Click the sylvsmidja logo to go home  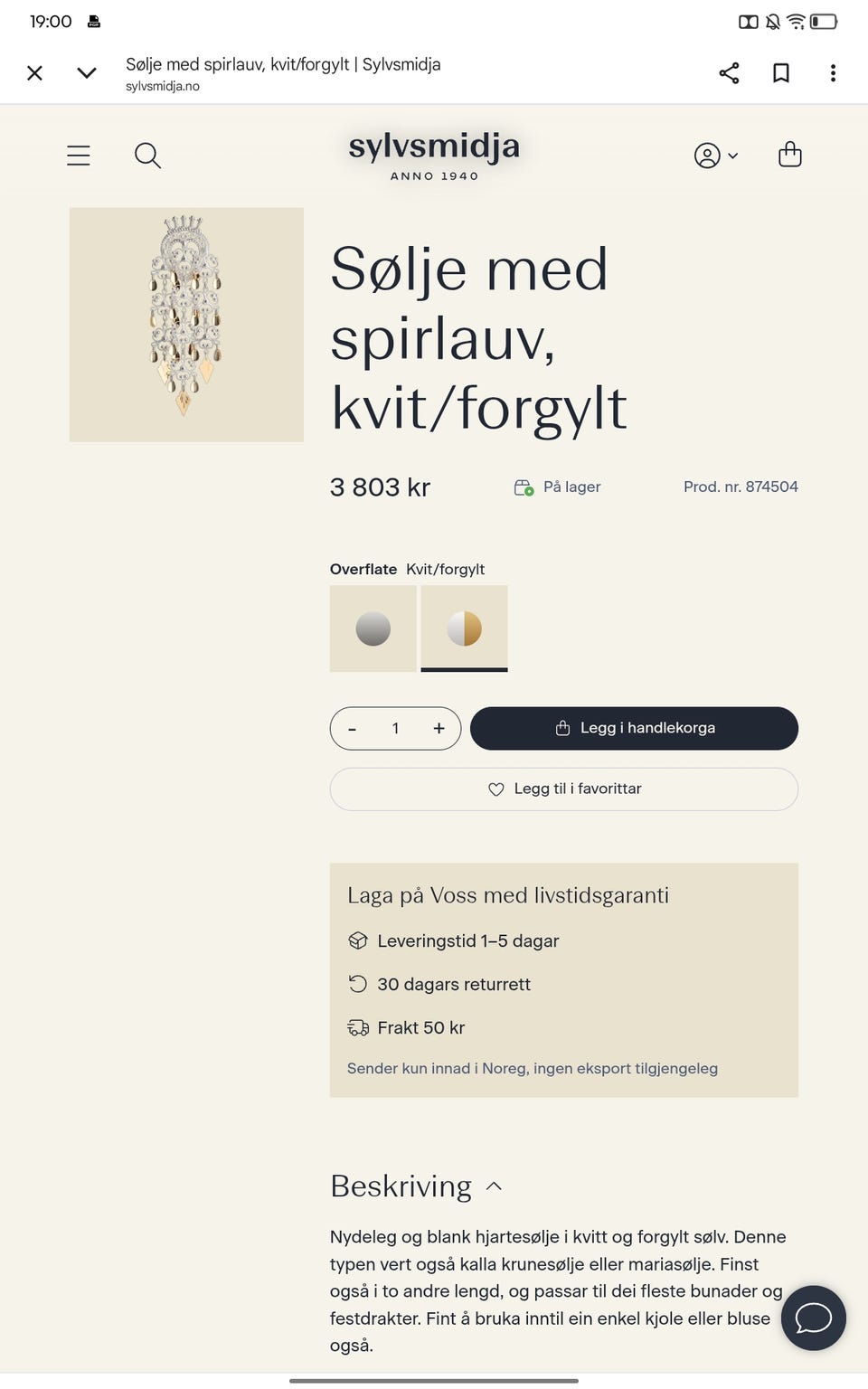tap(434, 156)
